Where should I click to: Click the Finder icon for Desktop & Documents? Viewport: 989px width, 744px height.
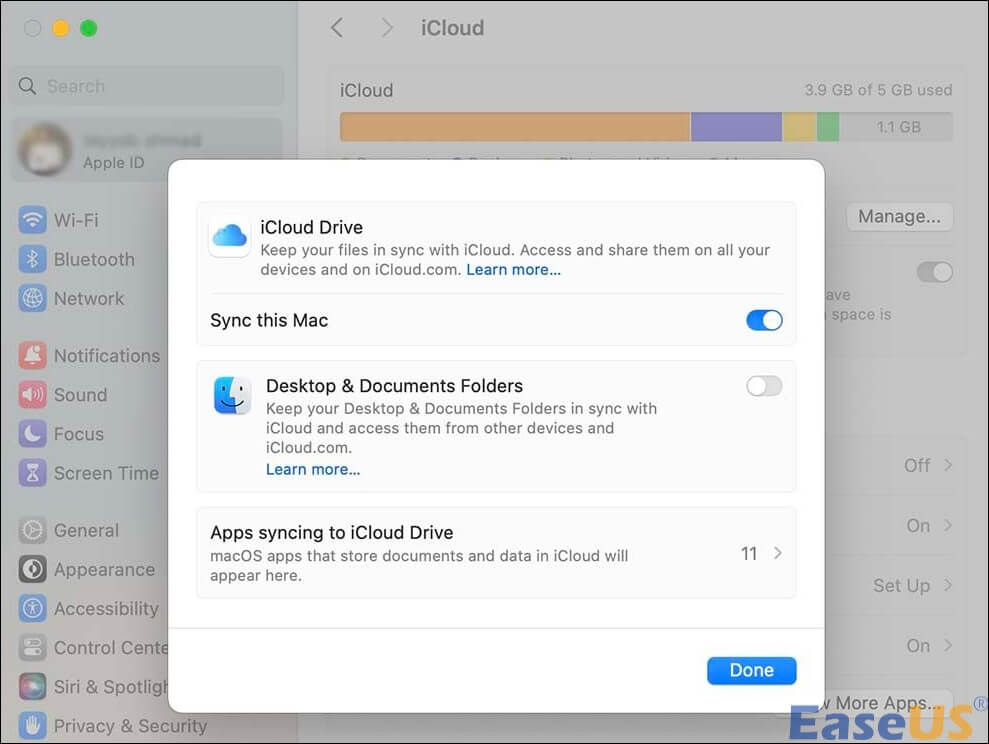click(233, 396)
